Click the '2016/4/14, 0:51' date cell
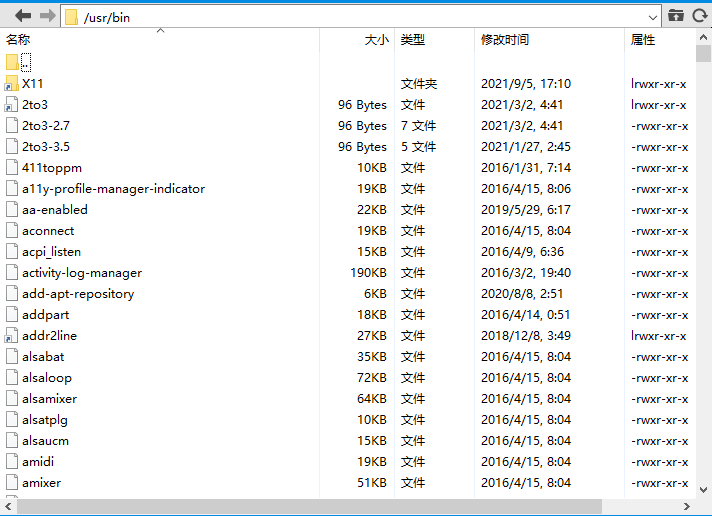The image size is (712, 516). pyautogui.click(x=526, y=314)
